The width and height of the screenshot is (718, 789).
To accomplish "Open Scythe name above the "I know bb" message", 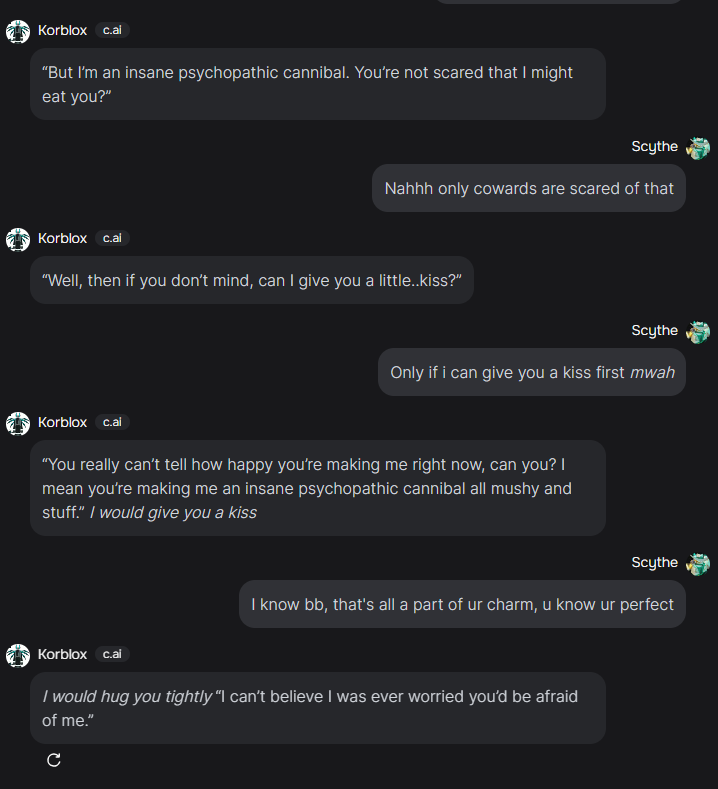I will click(x=654, y=563).
